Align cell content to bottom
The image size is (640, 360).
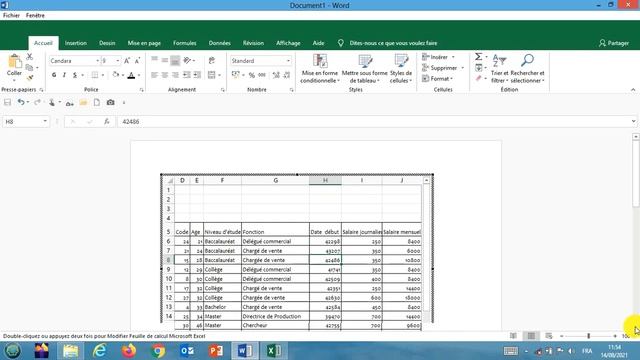[x=175, y=60]
